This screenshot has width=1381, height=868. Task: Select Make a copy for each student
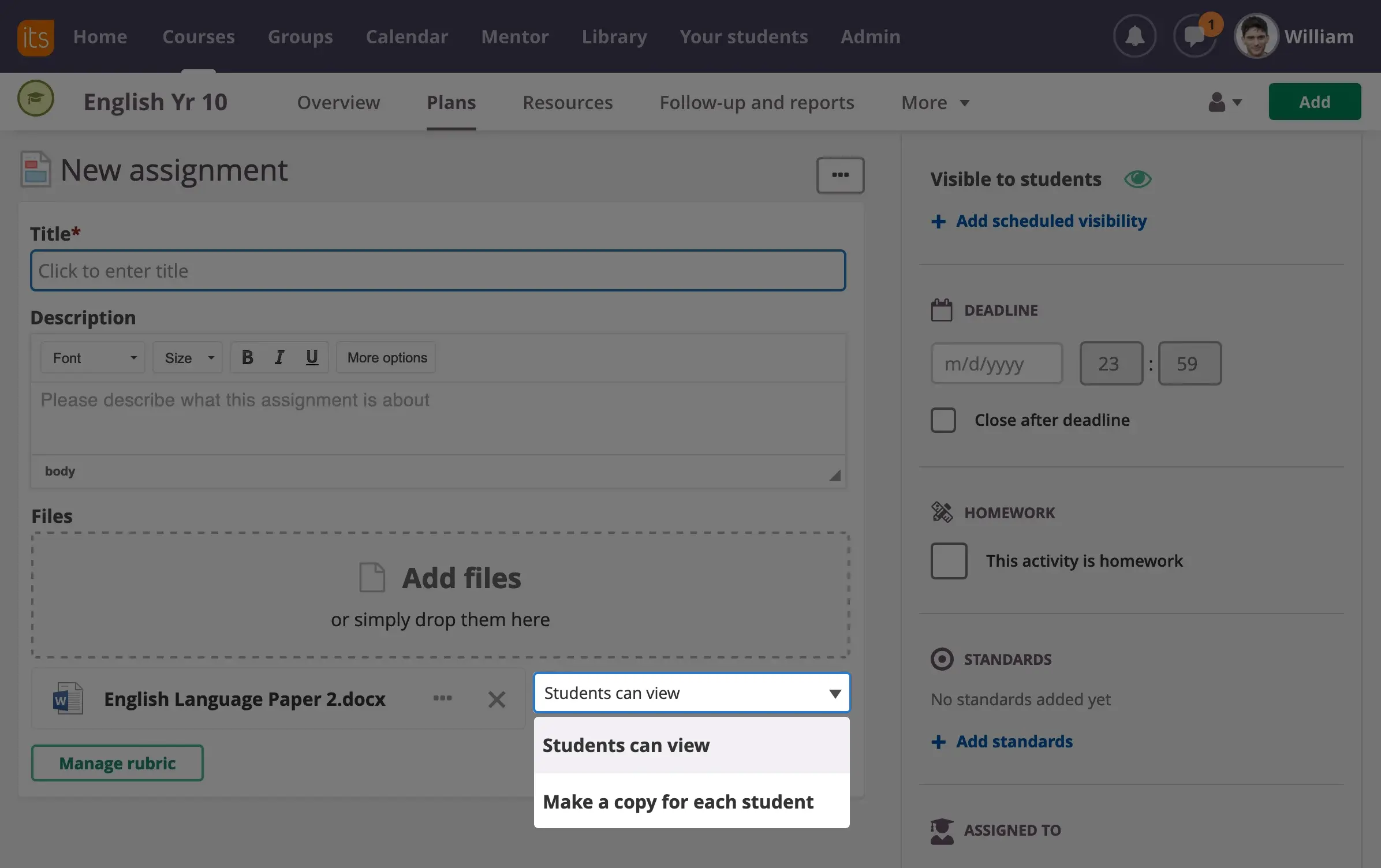point(678,802)
